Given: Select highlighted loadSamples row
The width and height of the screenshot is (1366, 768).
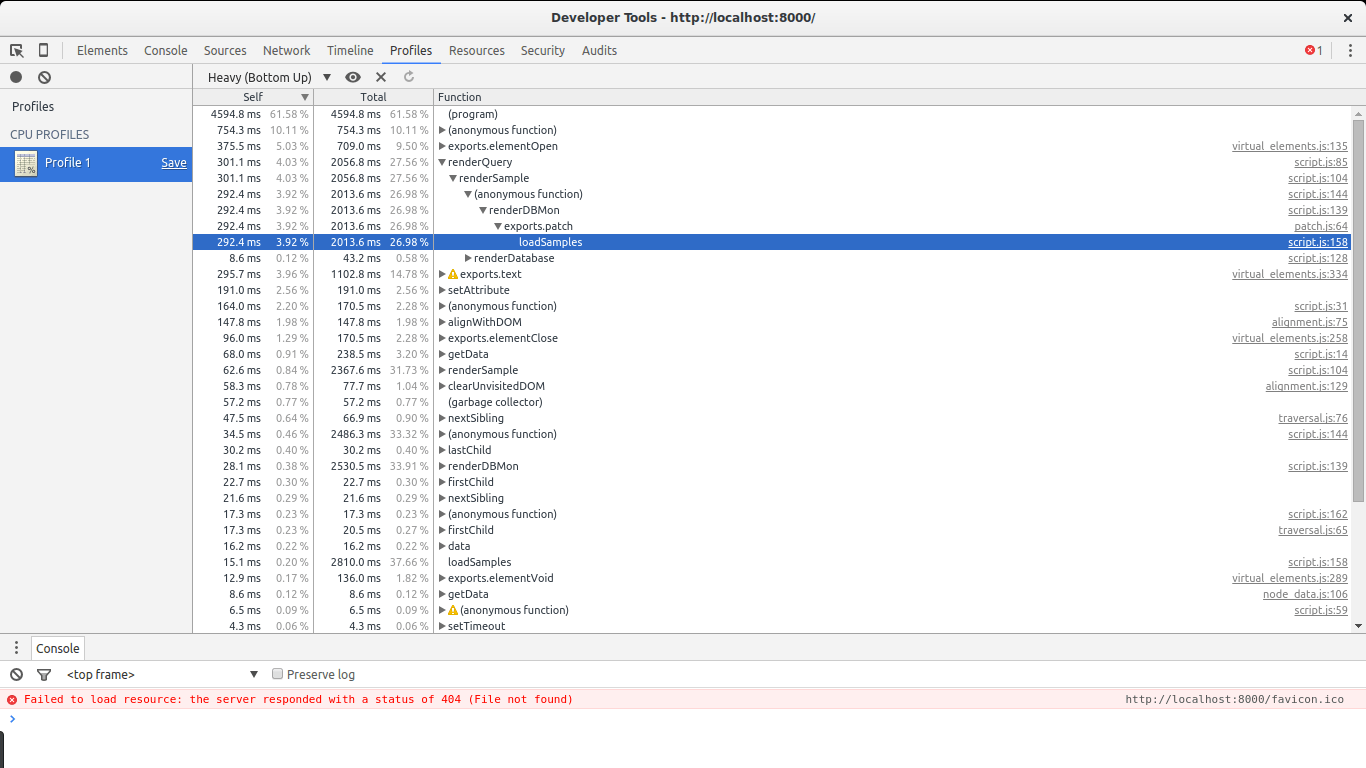Looking at the screenshot, I should click(771, 242).
